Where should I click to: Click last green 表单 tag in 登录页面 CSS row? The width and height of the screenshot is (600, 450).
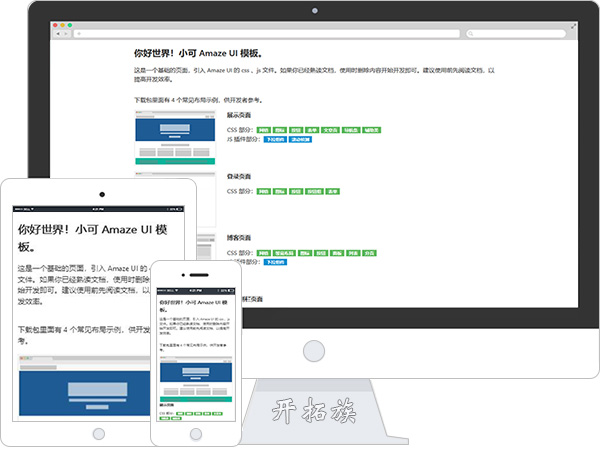(333, 191)
